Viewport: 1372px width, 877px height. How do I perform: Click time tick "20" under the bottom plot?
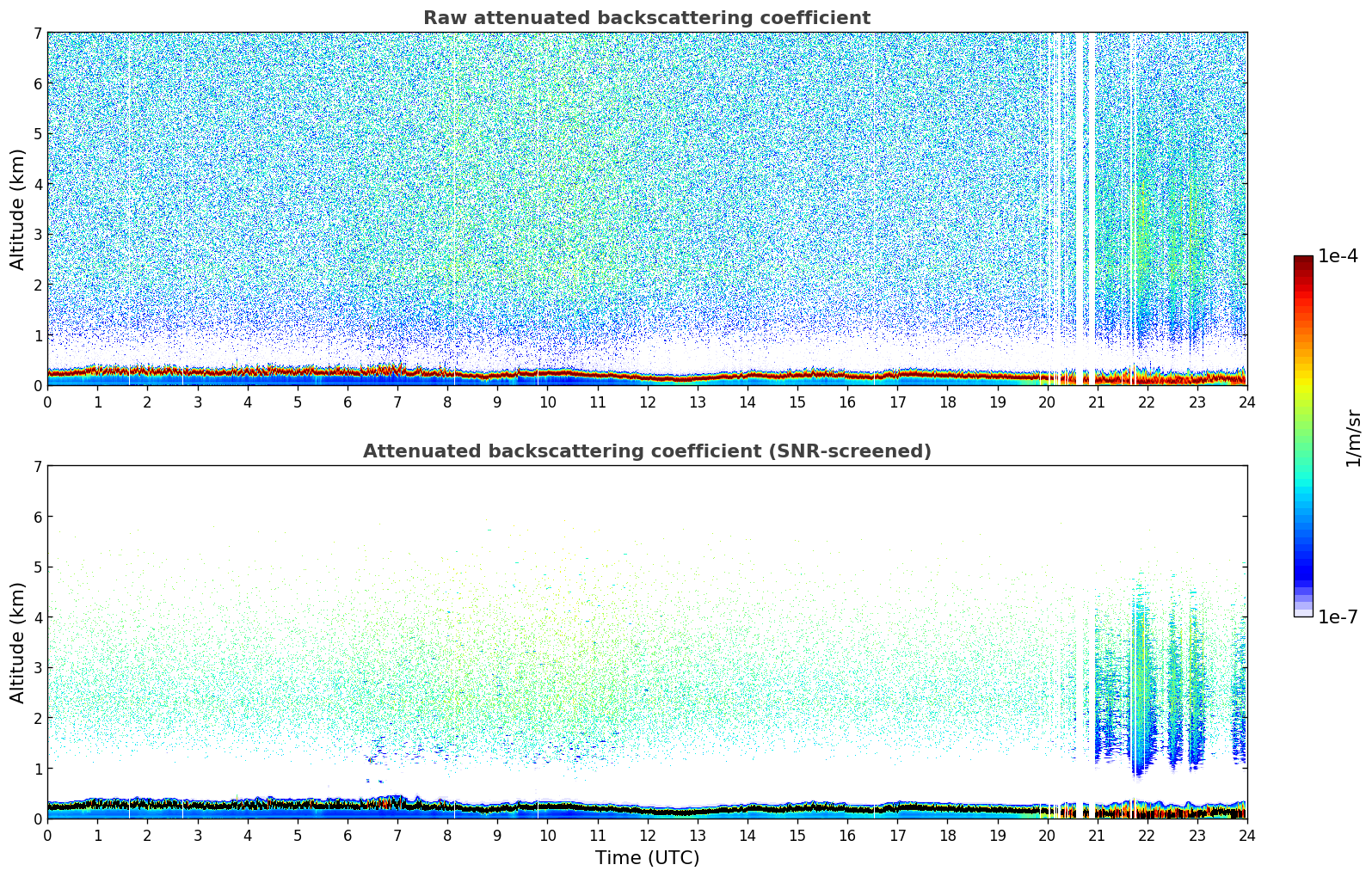coord(1047,835)
